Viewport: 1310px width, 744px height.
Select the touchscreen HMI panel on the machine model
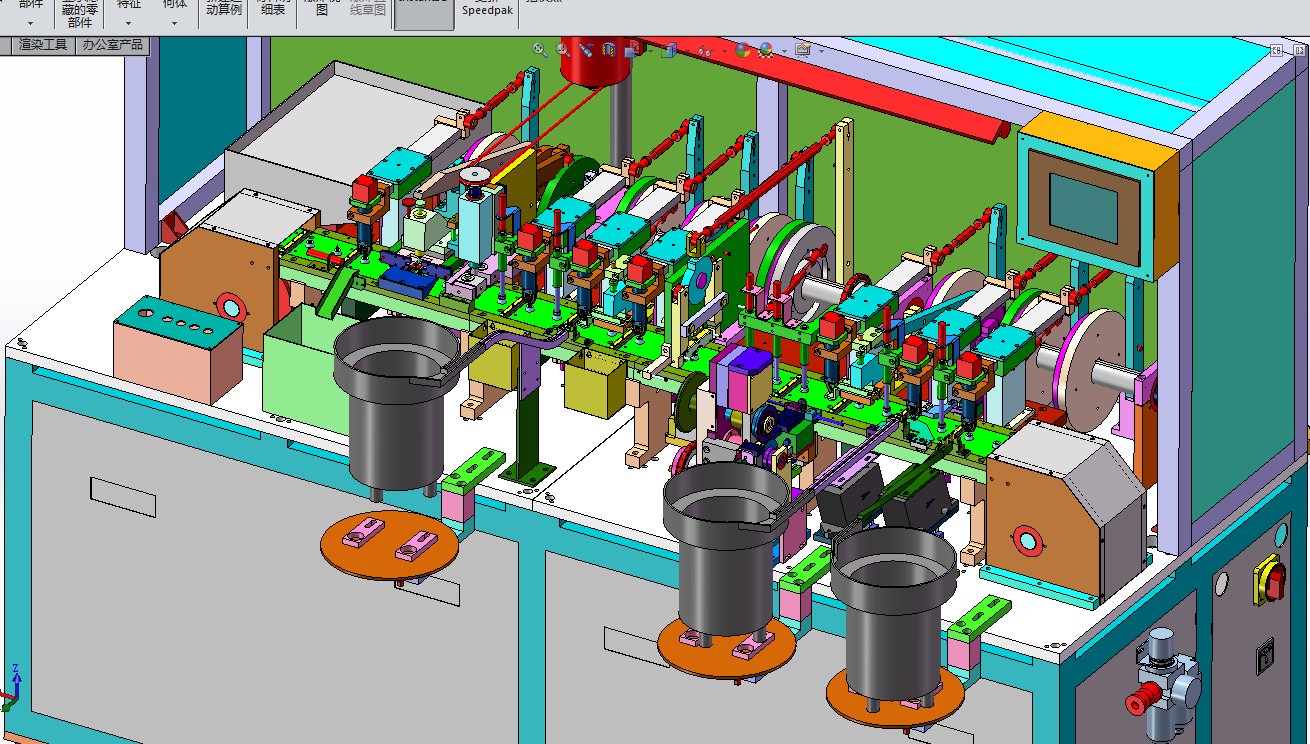1083,206
